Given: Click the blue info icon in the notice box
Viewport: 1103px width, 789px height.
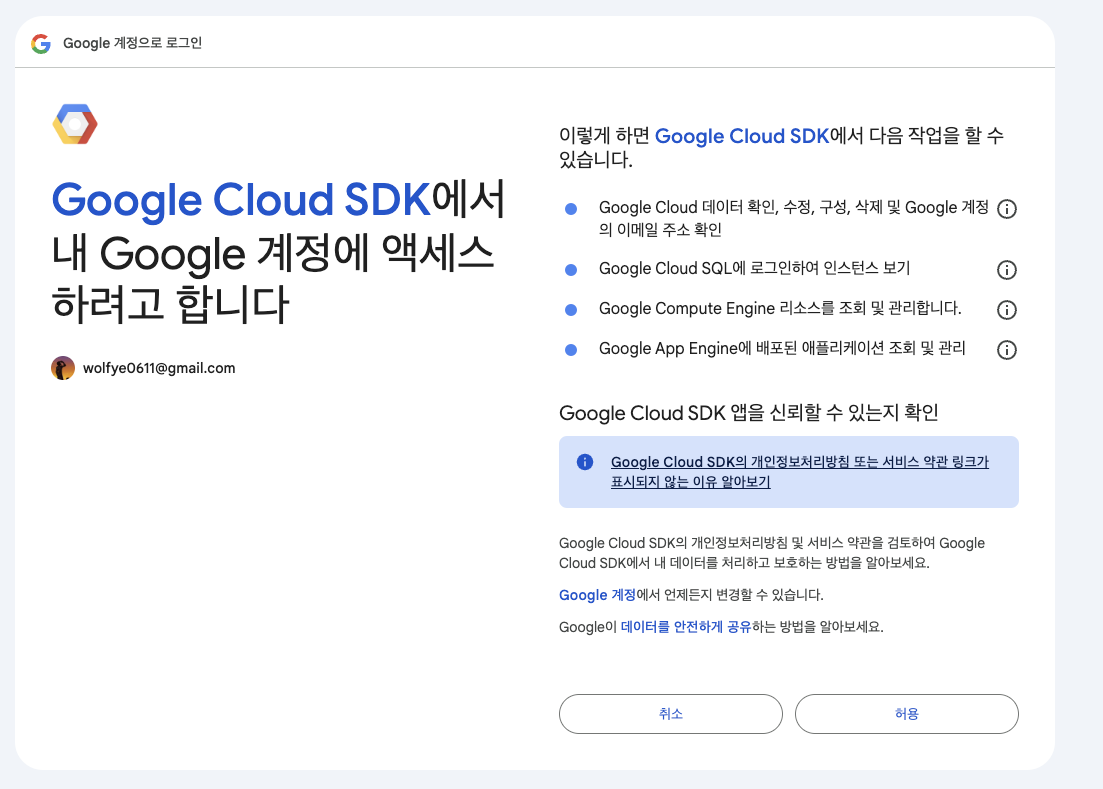Looking at the screenshot, I should (x=585, y=461).
